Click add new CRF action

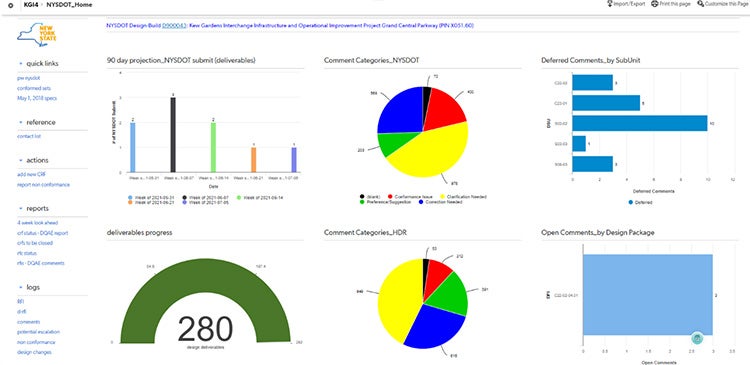pos(32,175)
